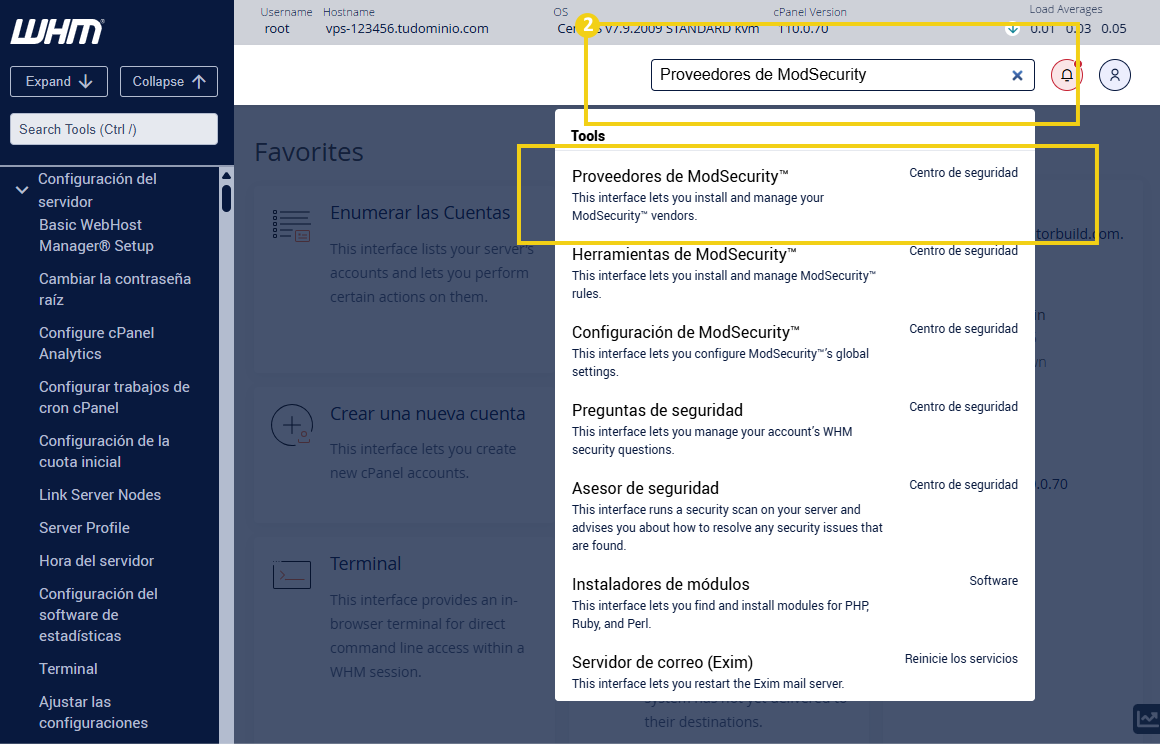The width and height of the screenshot is (1160, 744).
Task: Open Ajustar las configuraciones
Action: (x=93, y=712)
